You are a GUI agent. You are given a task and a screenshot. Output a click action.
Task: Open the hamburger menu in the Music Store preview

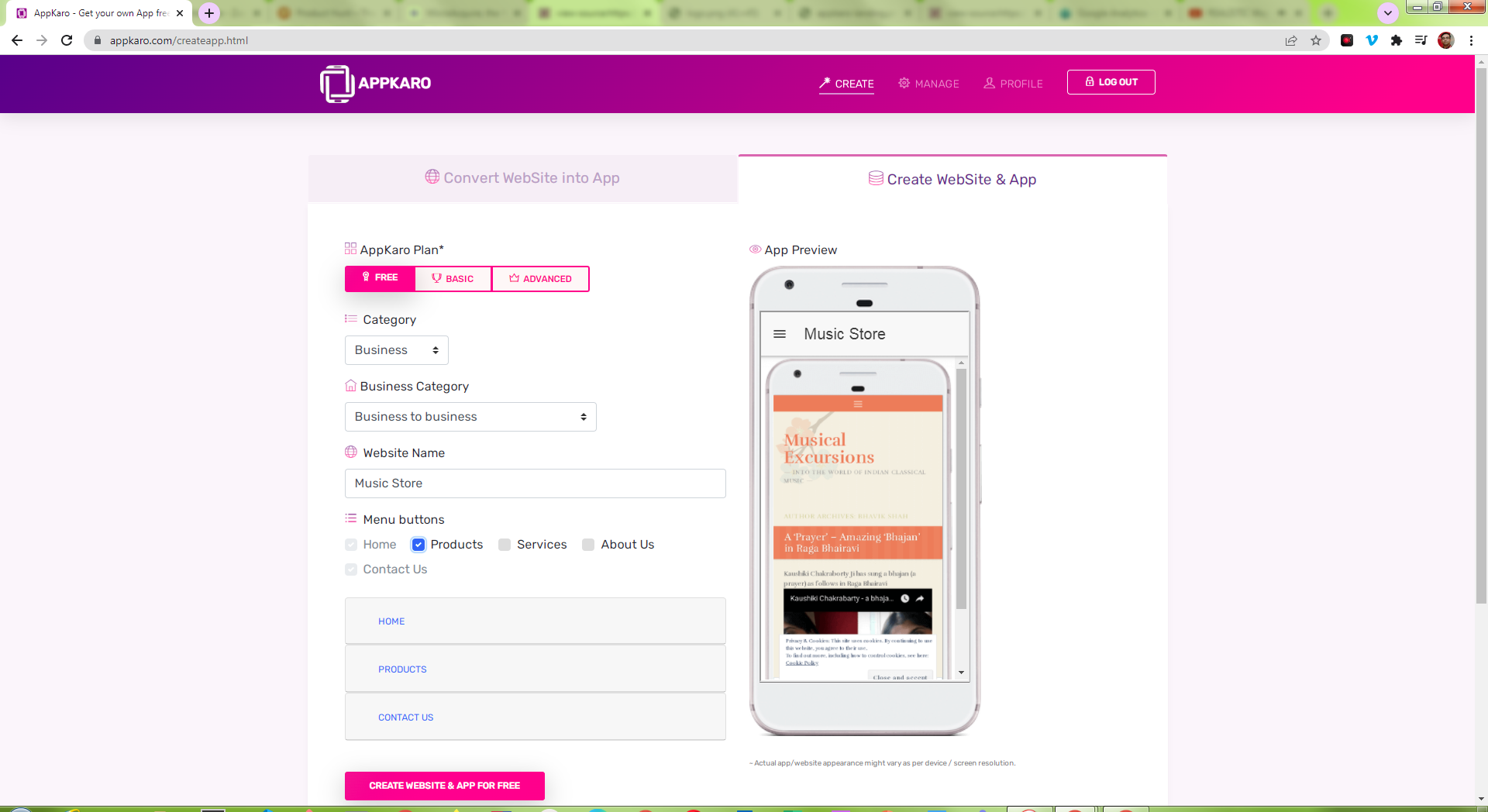click(780, 334)
